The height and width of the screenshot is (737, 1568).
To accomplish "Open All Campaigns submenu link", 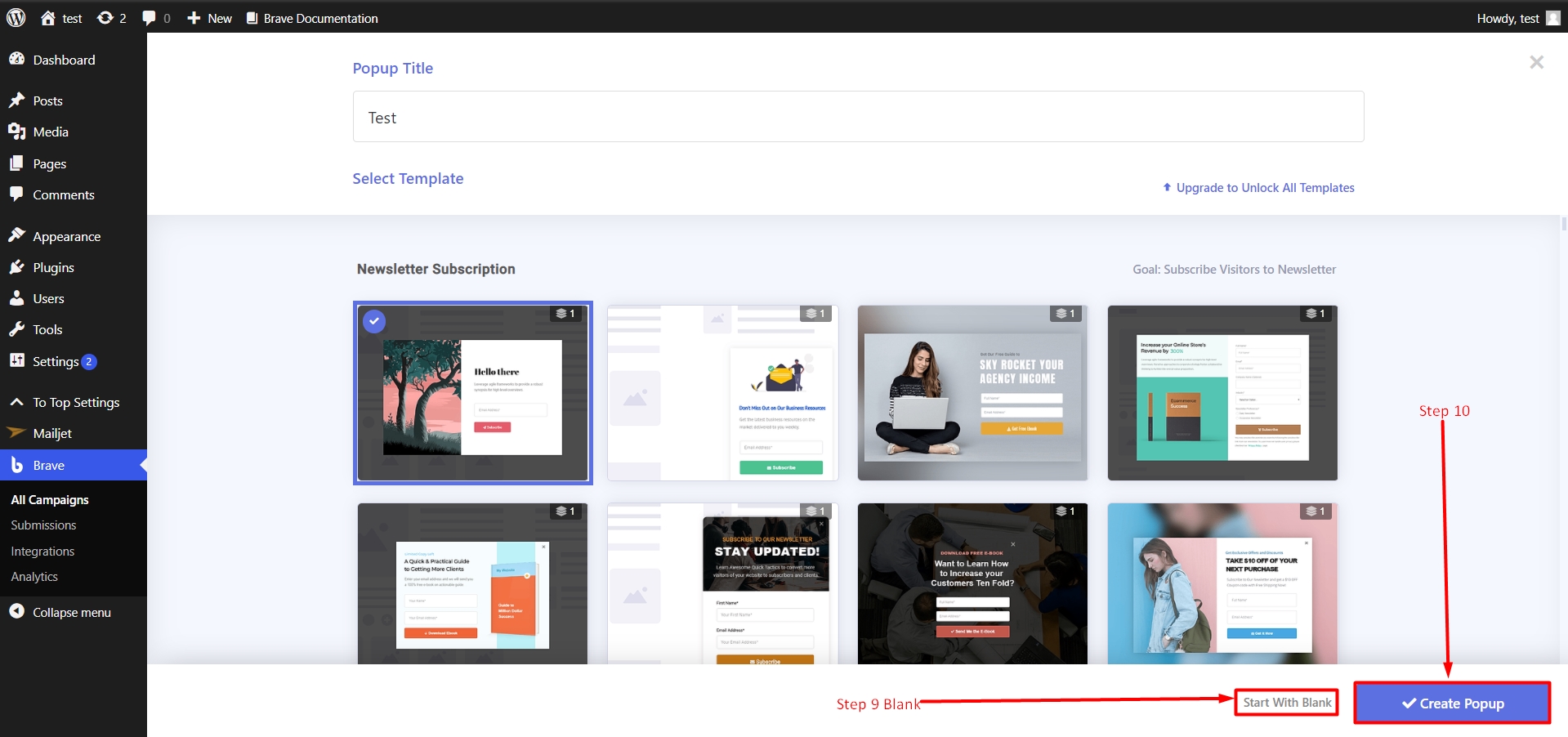I will tap(50, 499).
